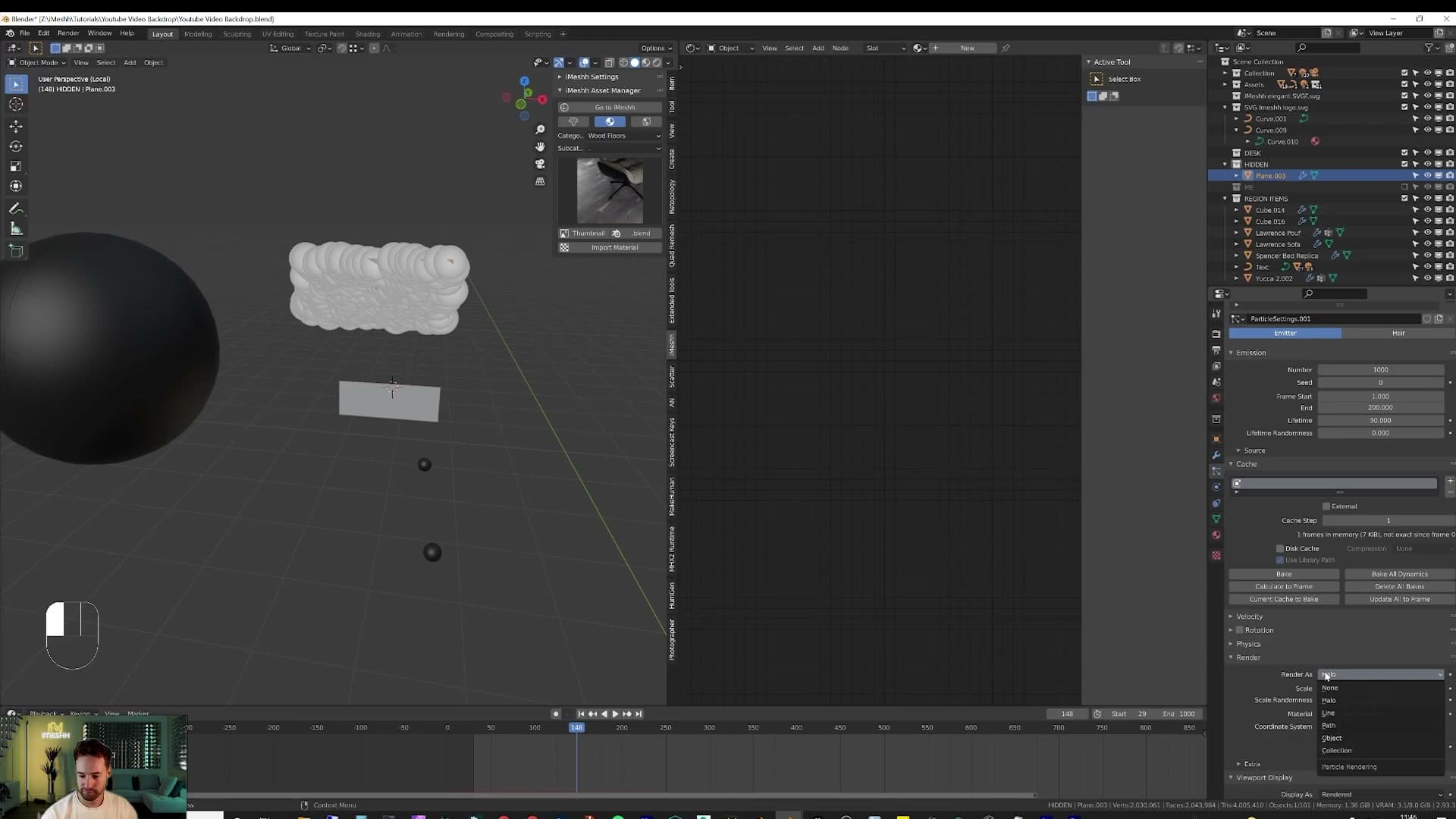The image size is (1456, 819).
Task: Switch to the Shading workspace tab
Action: [x=367, y=34]
